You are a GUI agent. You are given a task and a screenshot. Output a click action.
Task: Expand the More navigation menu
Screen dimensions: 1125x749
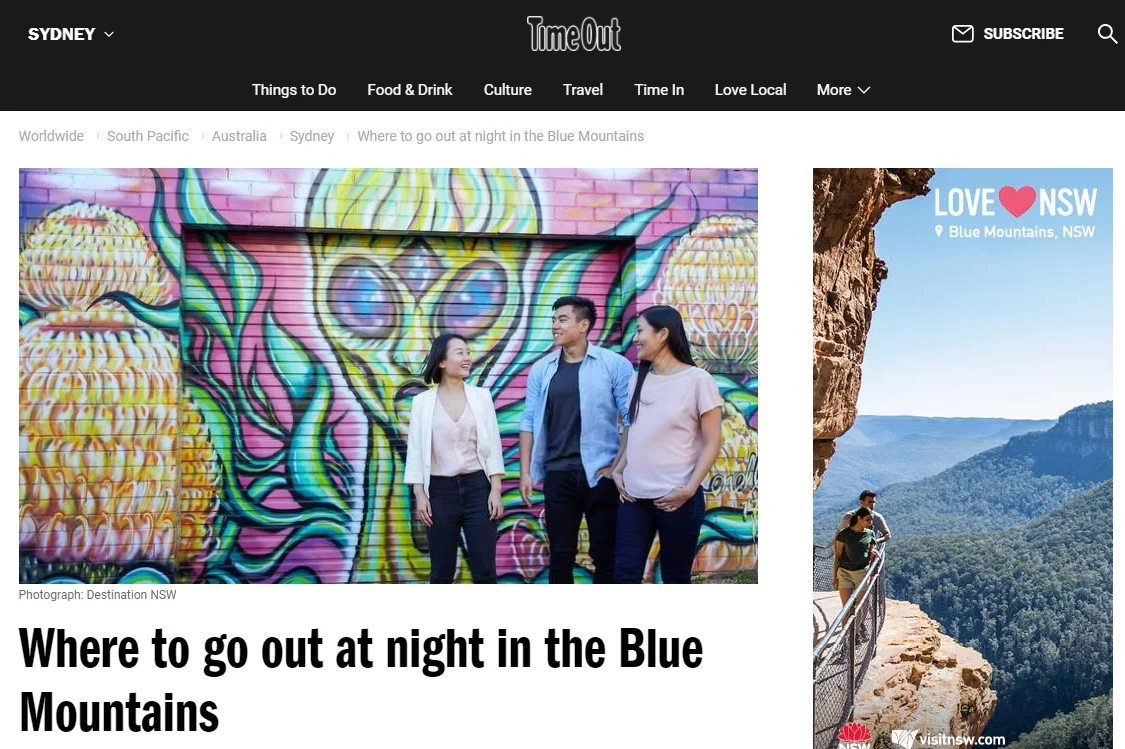843,90
